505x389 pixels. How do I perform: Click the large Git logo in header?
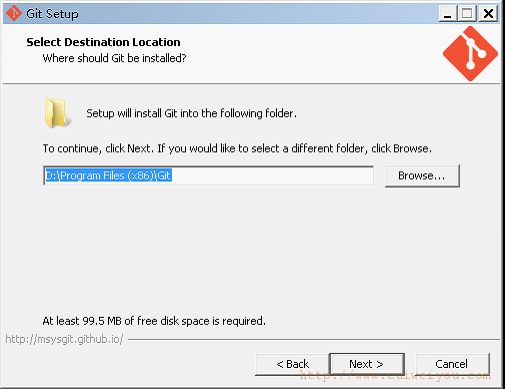470,54
